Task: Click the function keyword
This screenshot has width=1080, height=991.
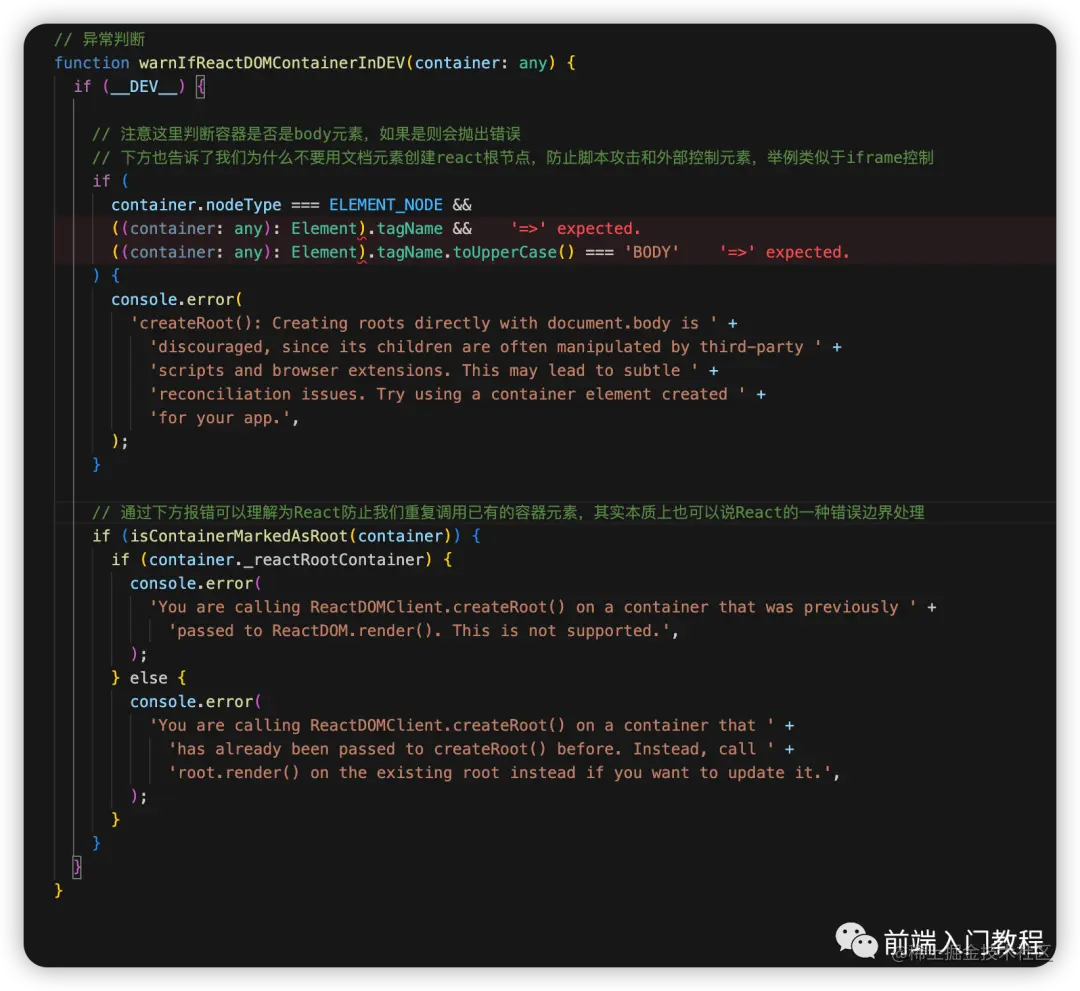Action: (x=92, y=63)
